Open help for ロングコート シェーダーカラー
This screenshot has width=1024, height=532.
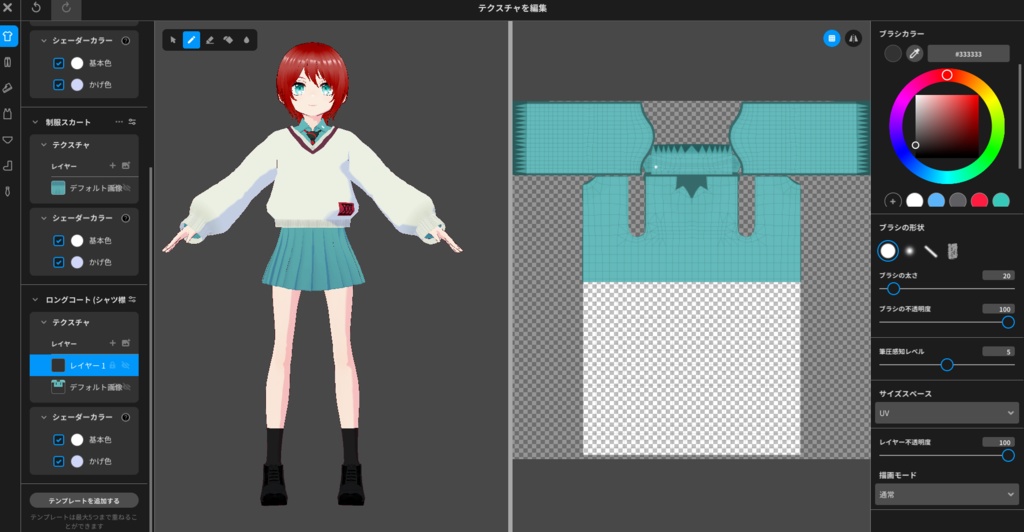click(x=125, y=417)
